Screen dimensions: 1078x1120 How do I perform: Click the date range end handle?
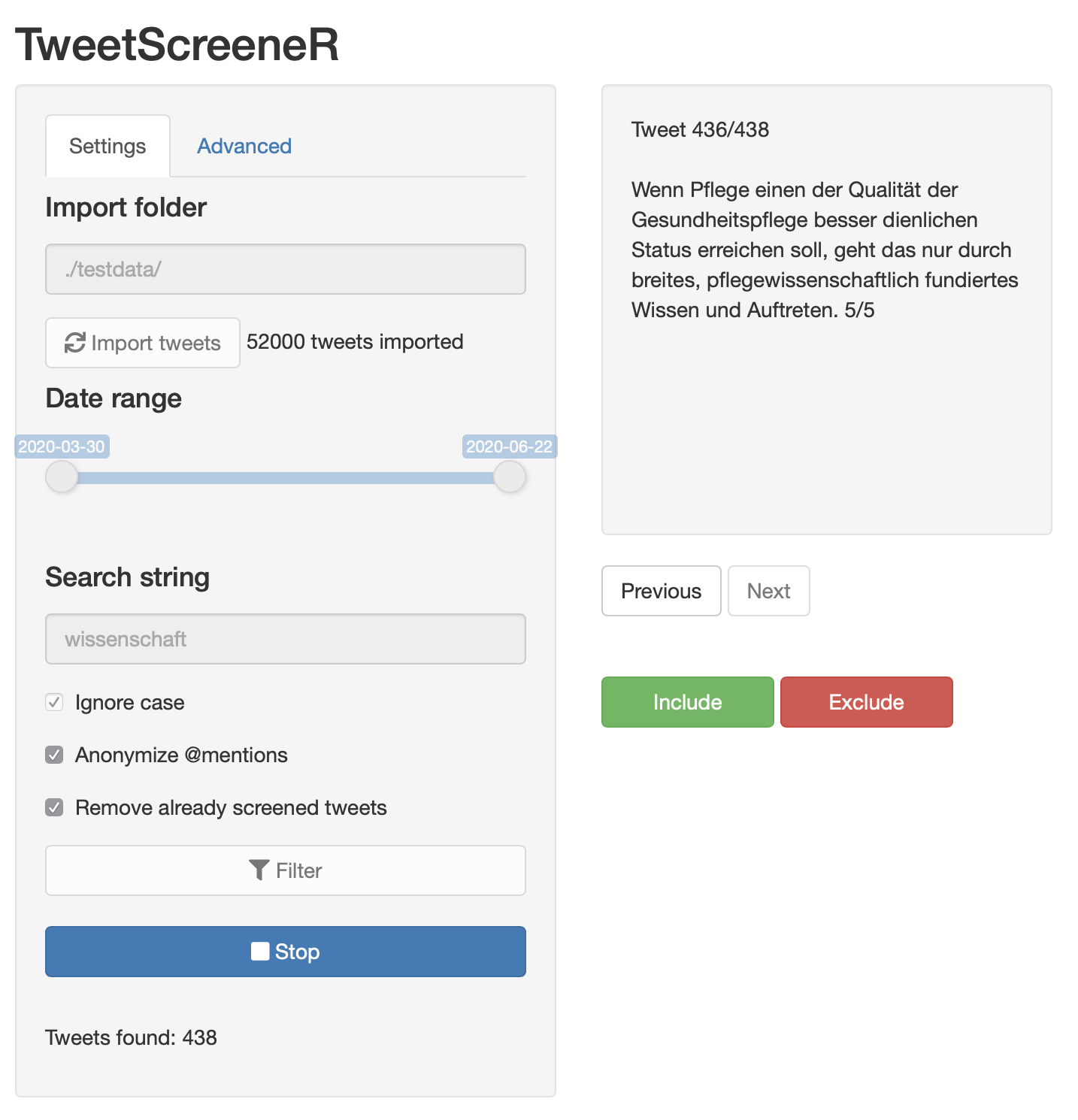click(x=510, y=477)
